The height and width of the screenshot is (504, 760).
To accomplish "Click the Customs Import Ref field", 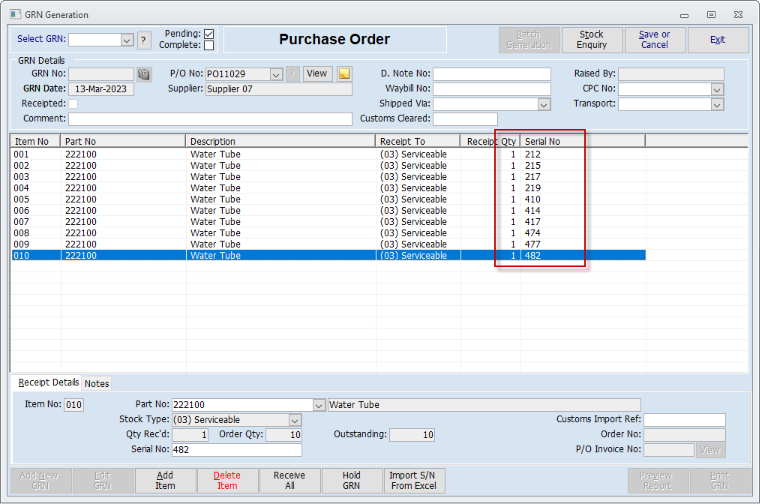I will click(684, 420).
